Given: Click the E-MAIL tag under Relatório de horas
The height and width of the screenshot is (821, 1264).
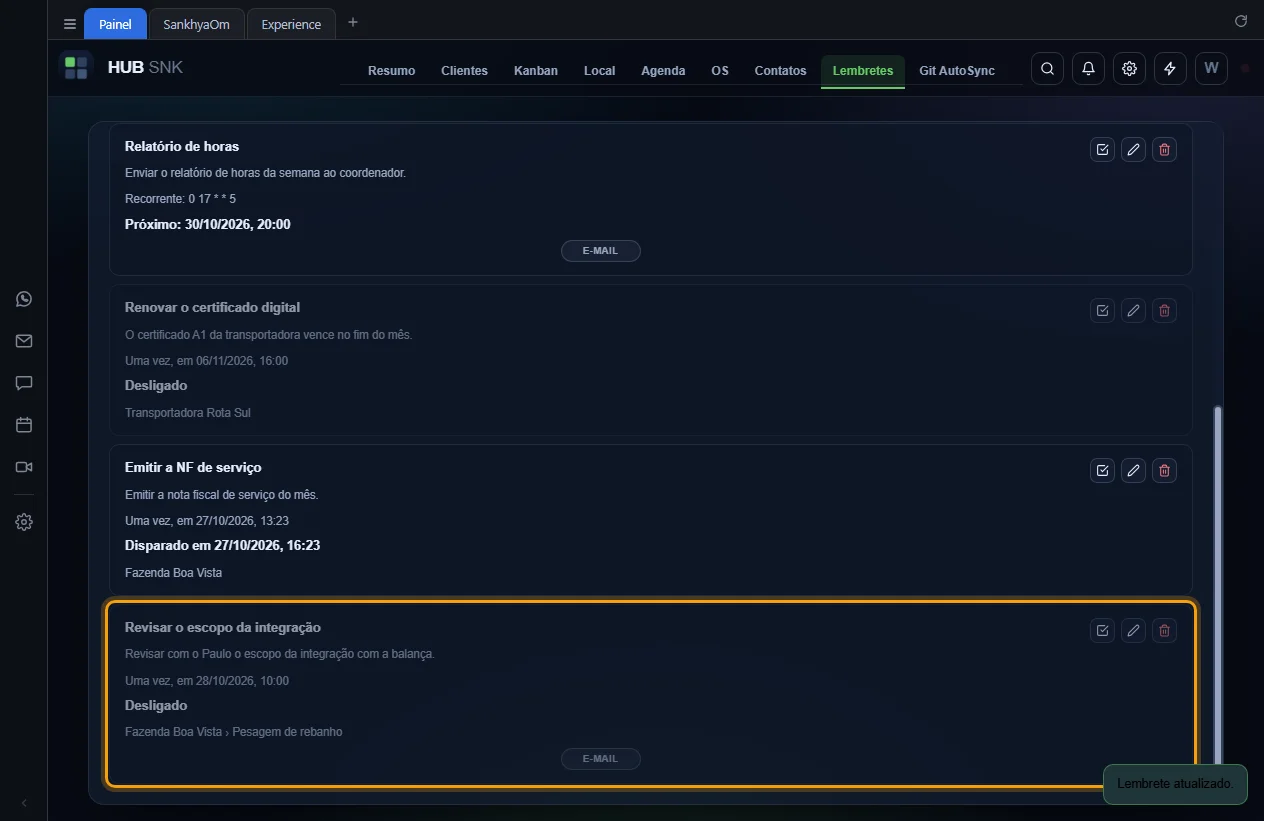Looking at the screenshot, I should (x=601, y=251).
